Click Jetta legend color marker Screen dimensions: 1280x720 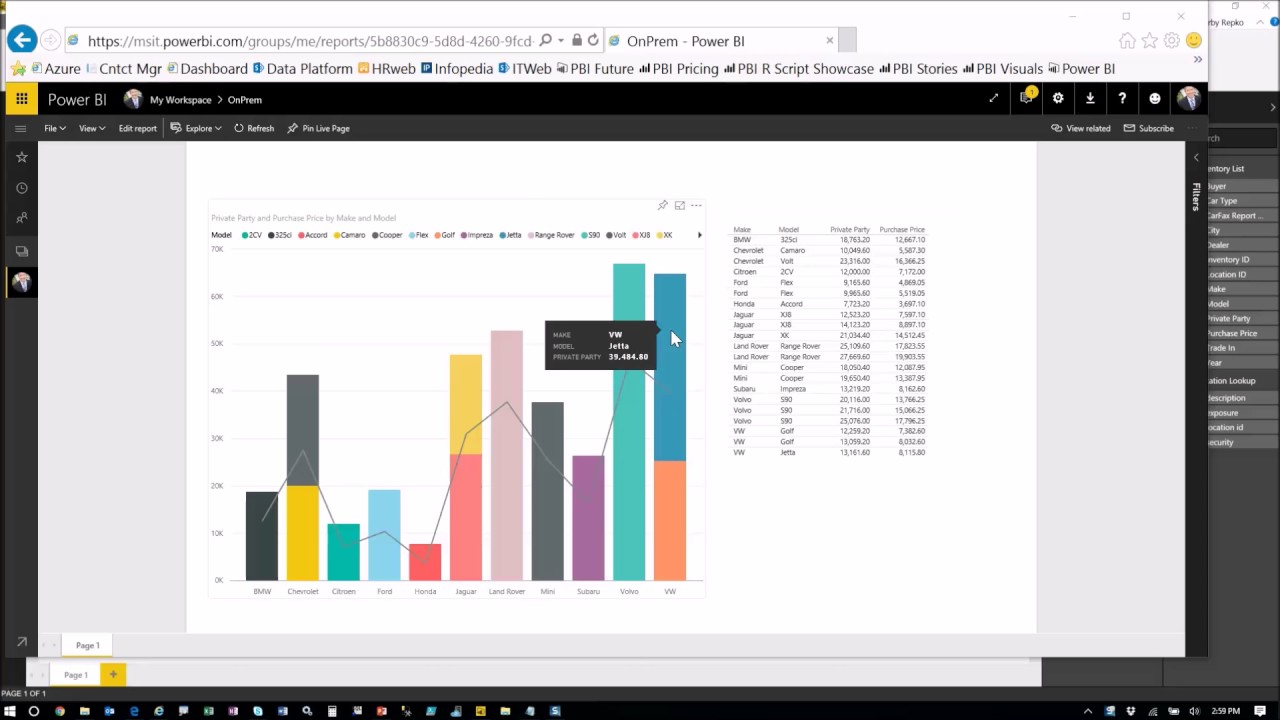tap(503, 235)
